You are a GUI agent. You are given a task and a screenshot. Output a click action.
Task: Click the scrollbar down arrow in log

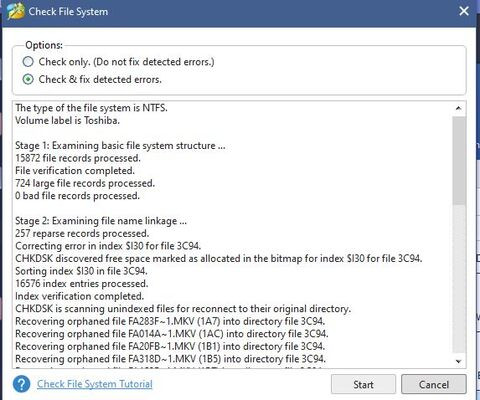[x=459, y=361]
